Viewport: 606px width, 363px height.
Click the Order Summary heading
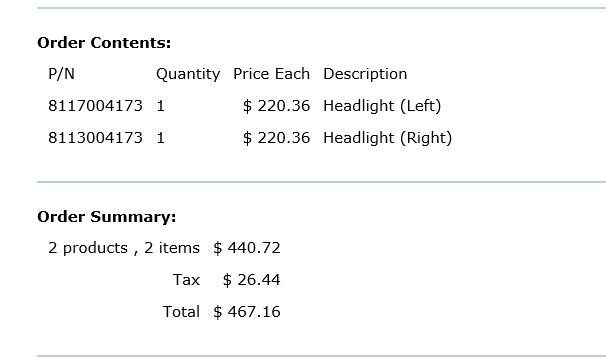(x=107, y=217)
